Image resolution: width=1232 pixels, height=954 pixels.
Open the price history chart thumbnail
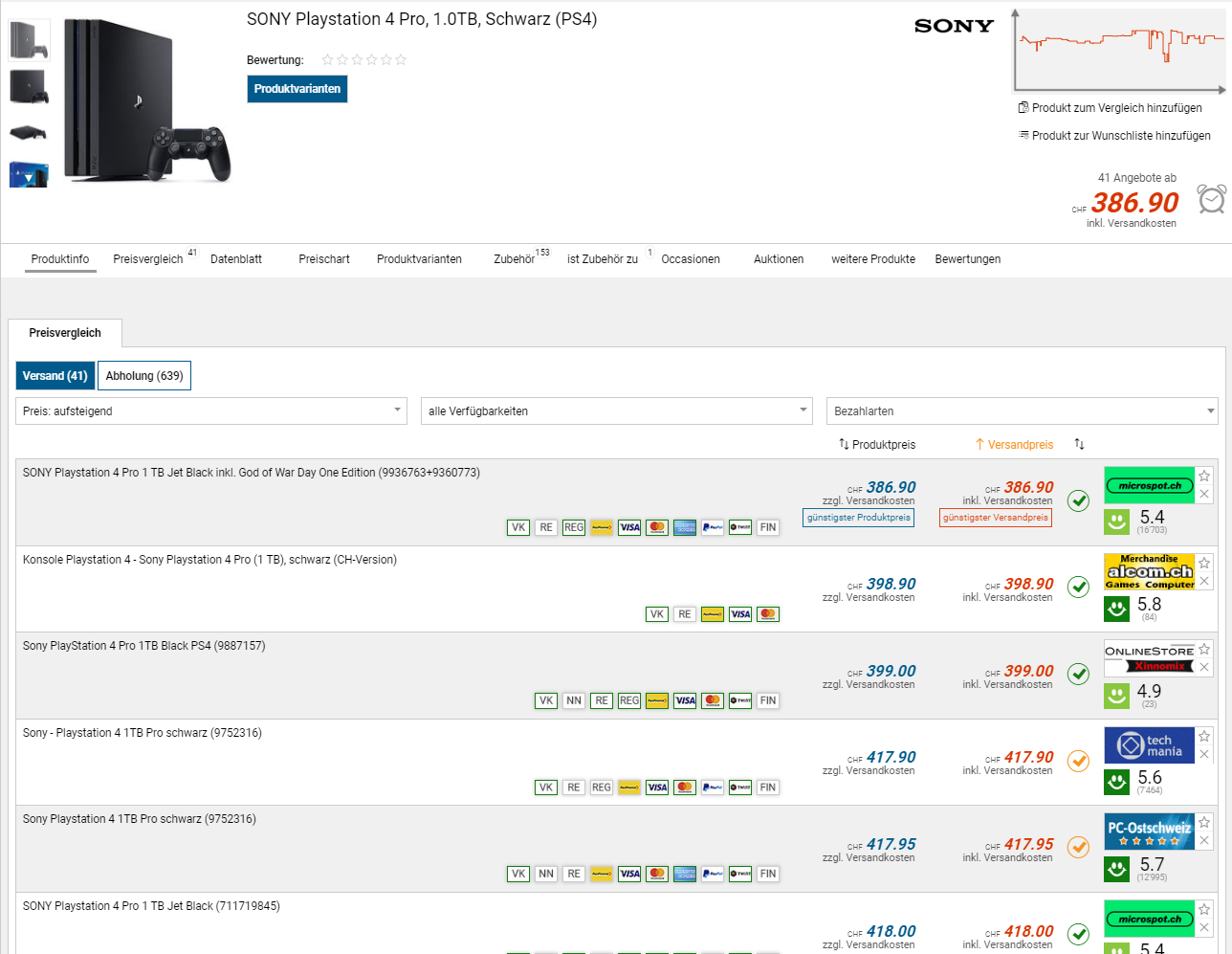(x=1118, y=51)
